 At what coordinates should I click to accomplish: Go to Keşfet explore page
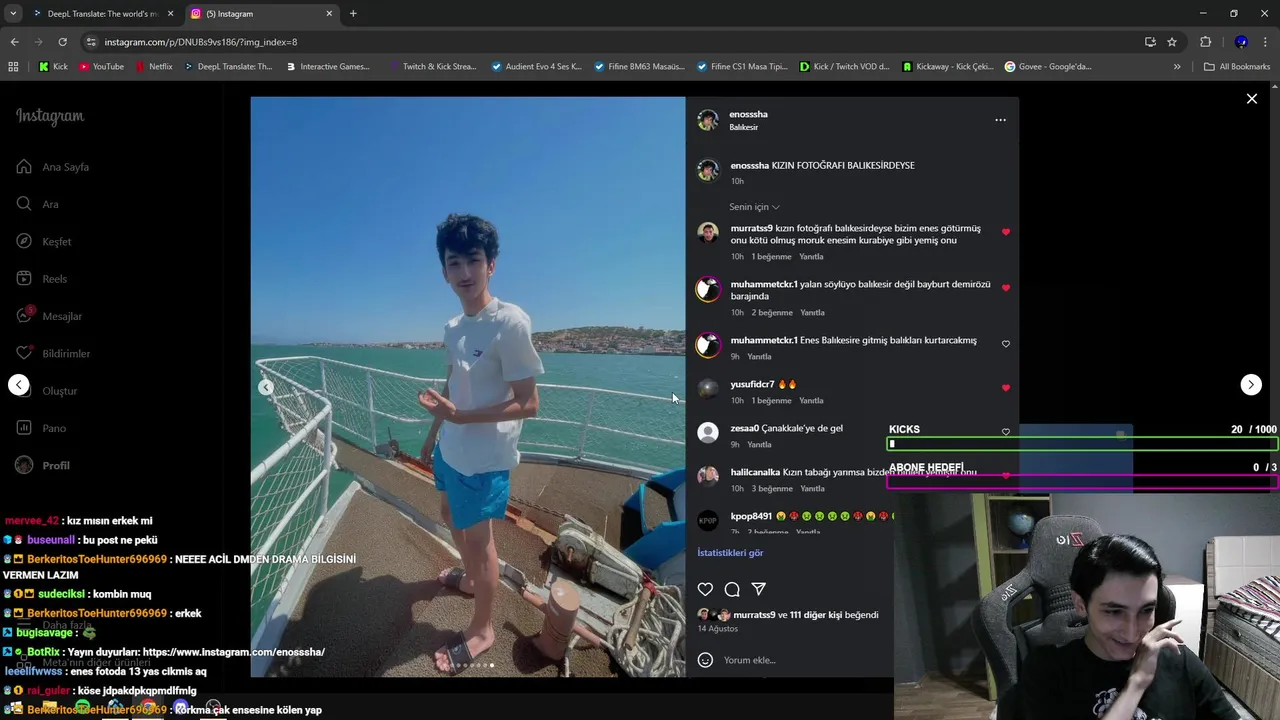pyautogui.click(x=44, y=241)
